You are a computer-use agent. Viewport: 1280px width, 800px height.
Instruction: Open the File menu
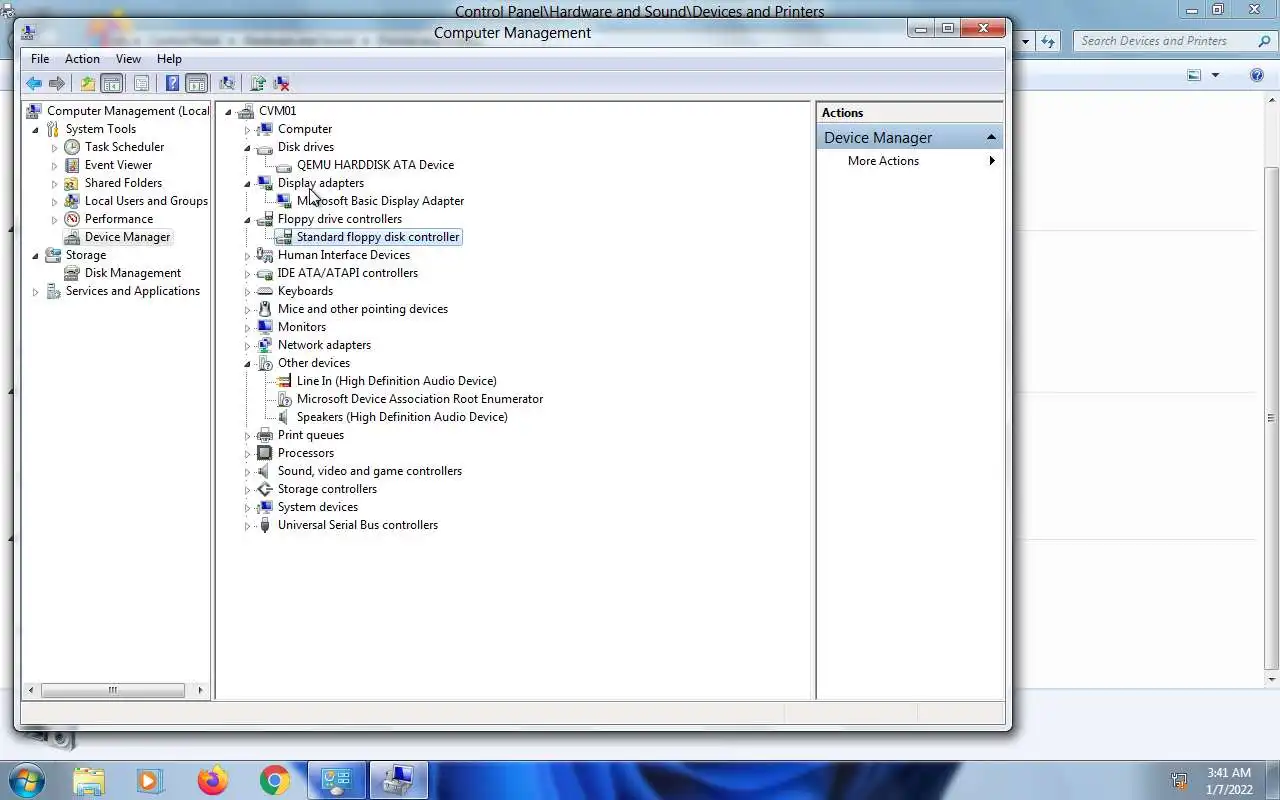(x=40, y=59)
